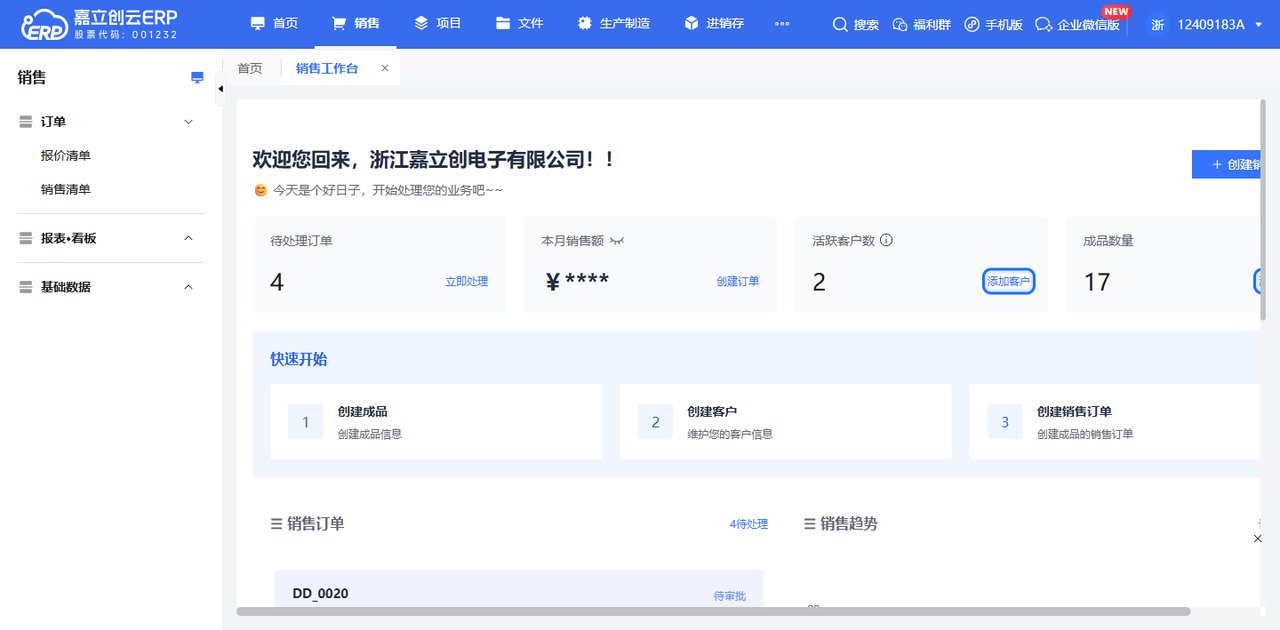This screenshot has height=630, width=1280.
Task: Click the 浙 user avatar
Action: [1157, 24]
